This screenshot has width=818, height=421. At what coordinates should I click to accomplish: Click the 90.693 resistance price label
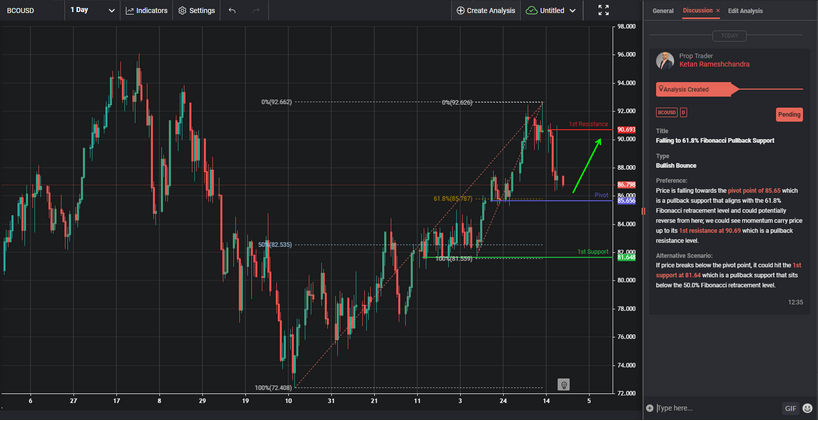point(625,129)
